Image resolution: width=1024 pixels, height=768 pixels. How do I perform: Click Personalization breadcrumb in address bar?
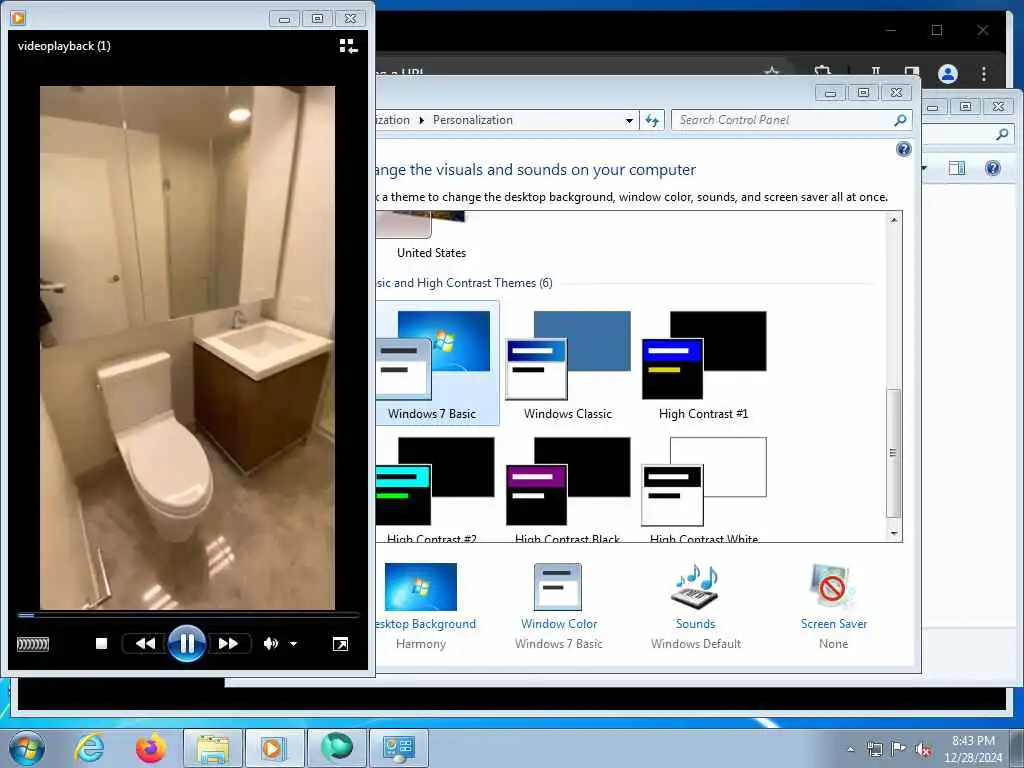(473, 120)
